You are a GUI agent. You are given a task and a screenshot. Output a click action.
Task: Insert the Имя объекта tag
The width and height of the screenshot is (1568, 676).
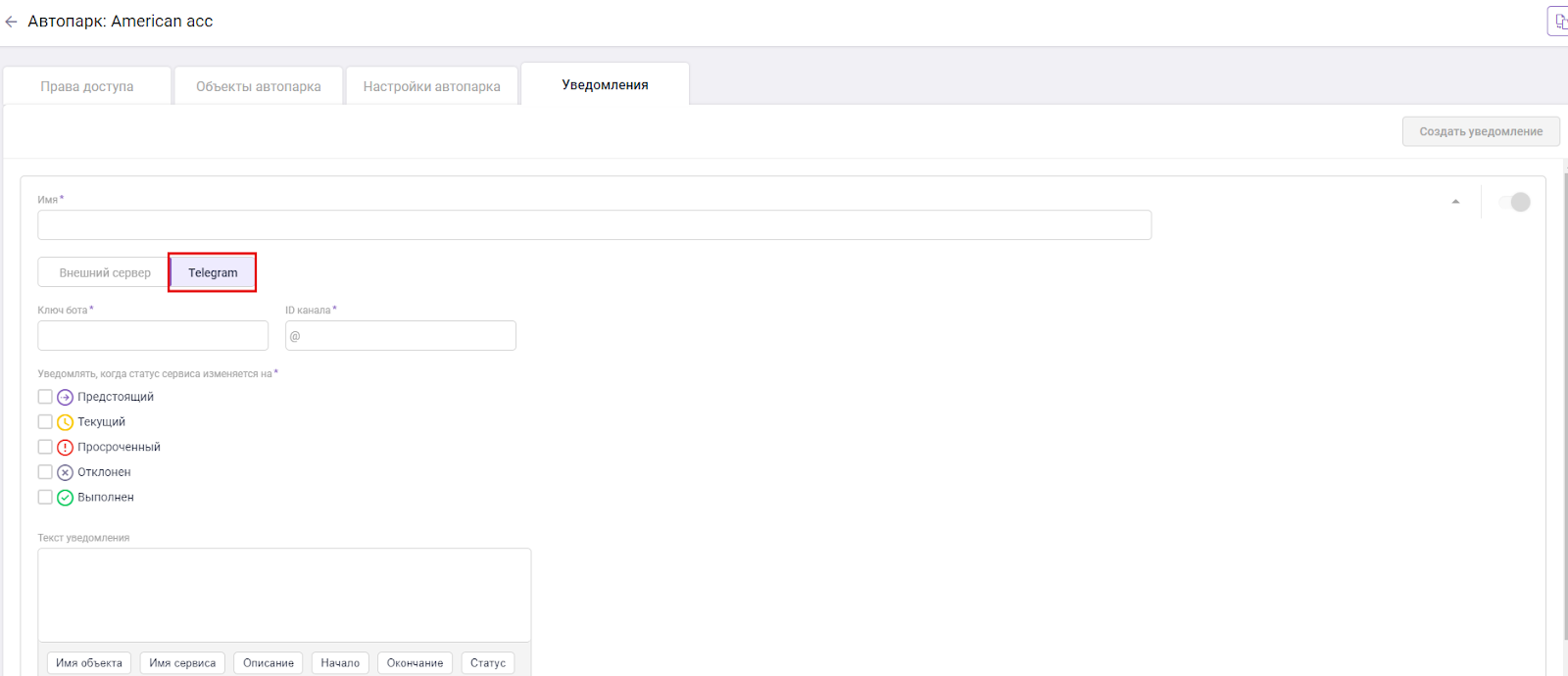tap(89, 663)
